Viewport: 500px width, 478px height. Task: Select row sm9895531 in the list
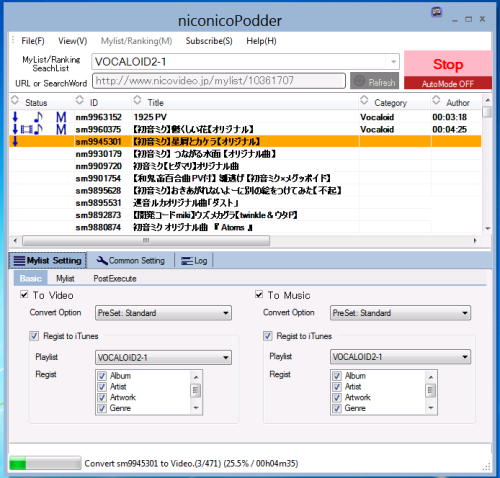click(245, 203)
